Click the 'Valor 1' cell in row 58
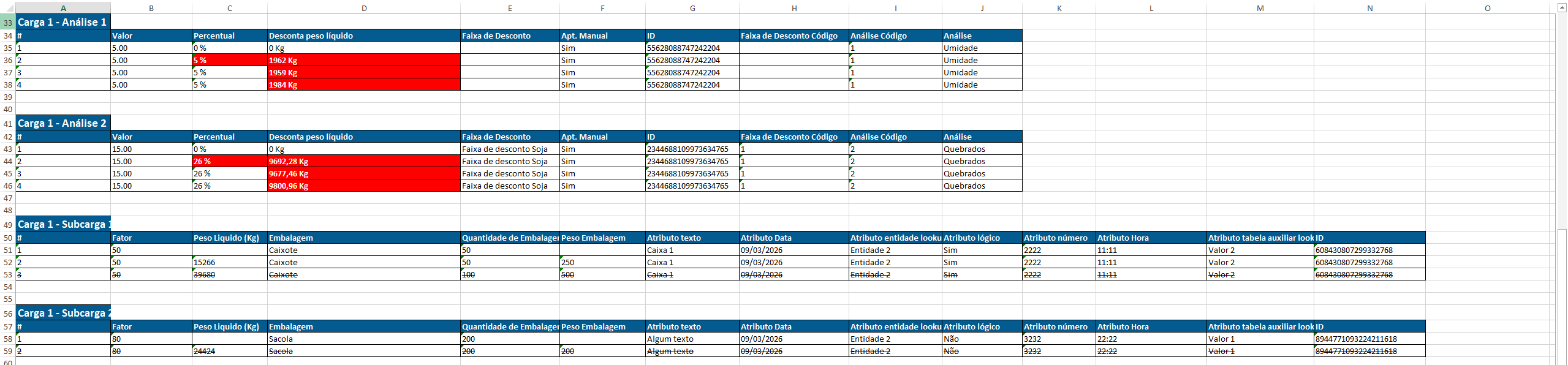The image size is (1568, 365). [1260, 339]
